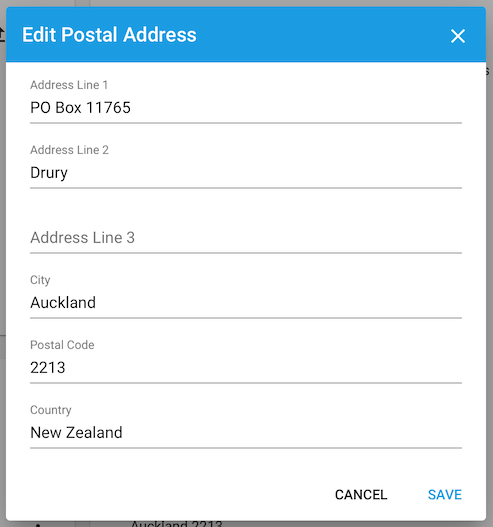
Task: Click the Postal Code label text
Action: [x=62, y=345]
